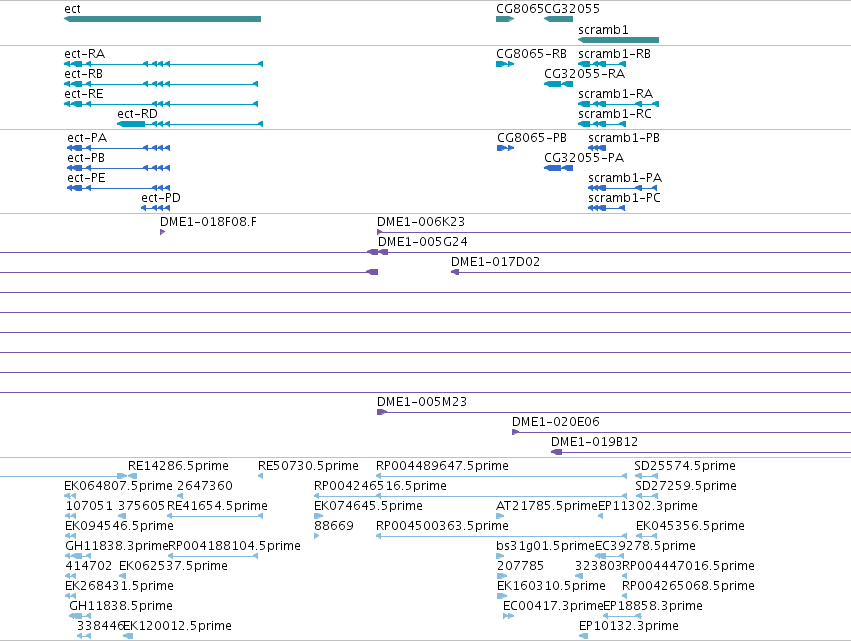Select the 2647360 EST label
This screenshot has height=641, width=851.
tap(205, 486)
